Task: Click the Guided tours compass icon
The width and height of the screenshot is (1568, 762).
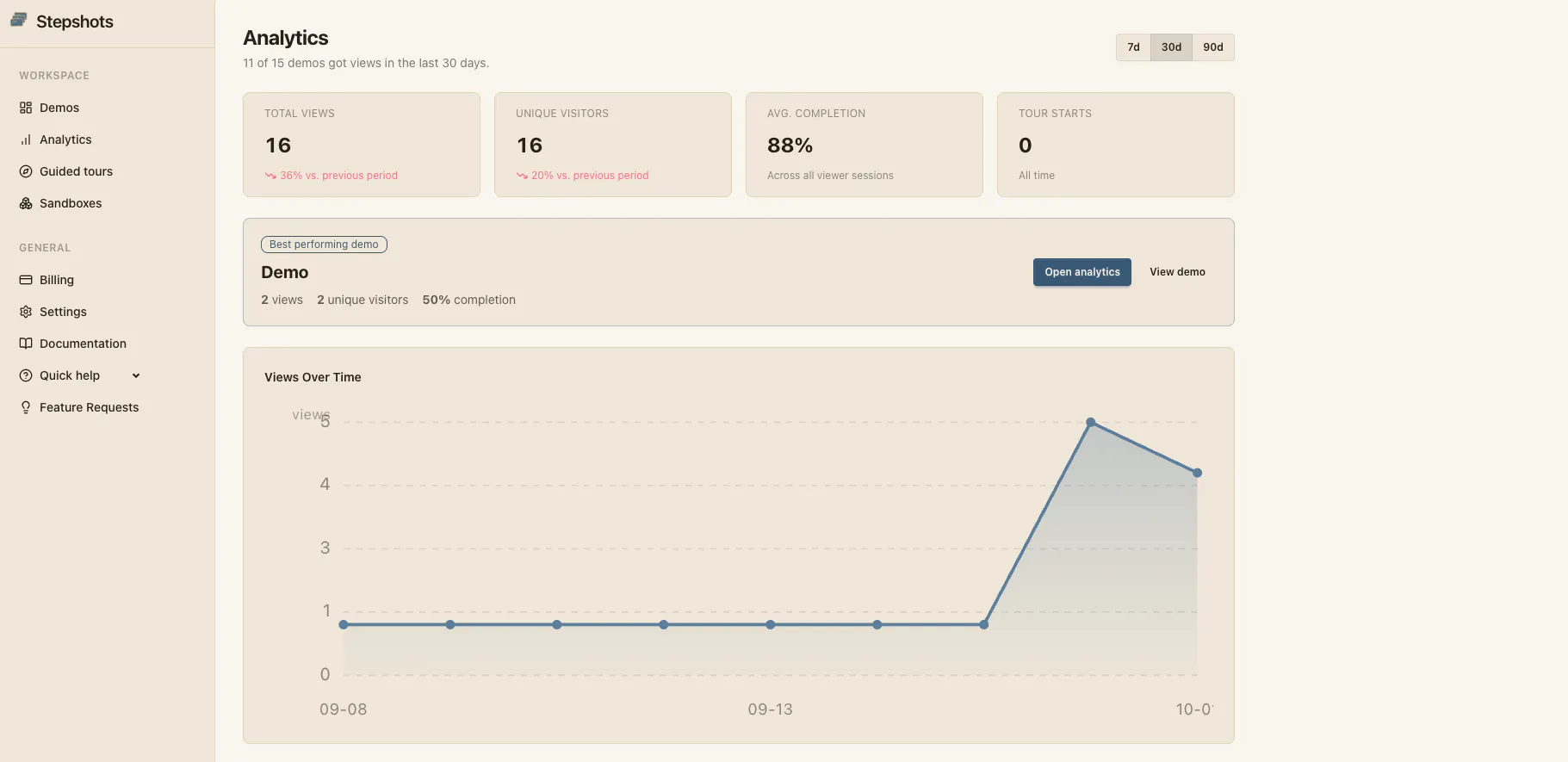Action: tap(26, 171)
